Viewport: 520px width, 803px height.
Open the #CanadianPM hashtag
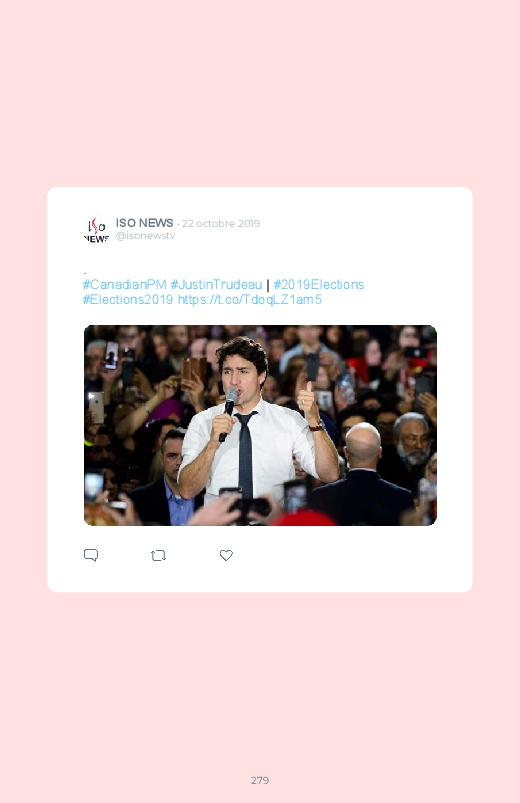tap(124, 284)
